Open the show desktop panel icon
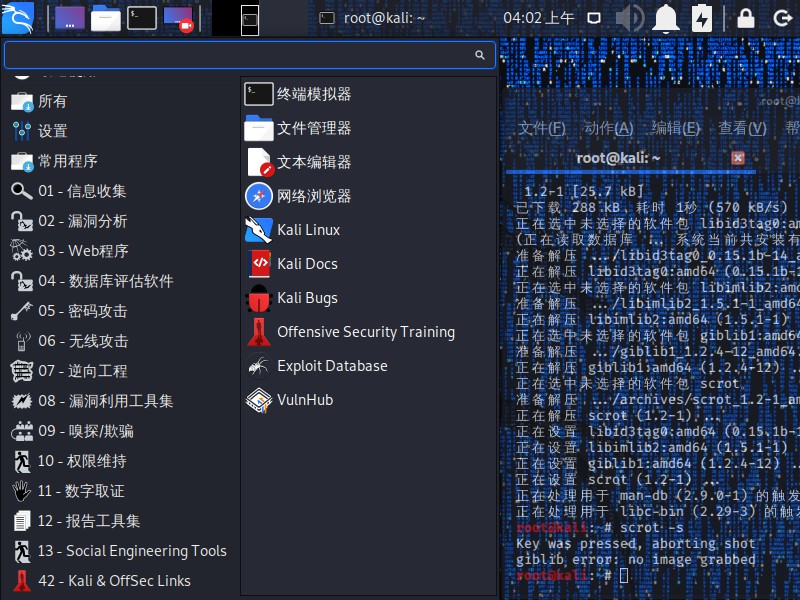 click(70, 18)
